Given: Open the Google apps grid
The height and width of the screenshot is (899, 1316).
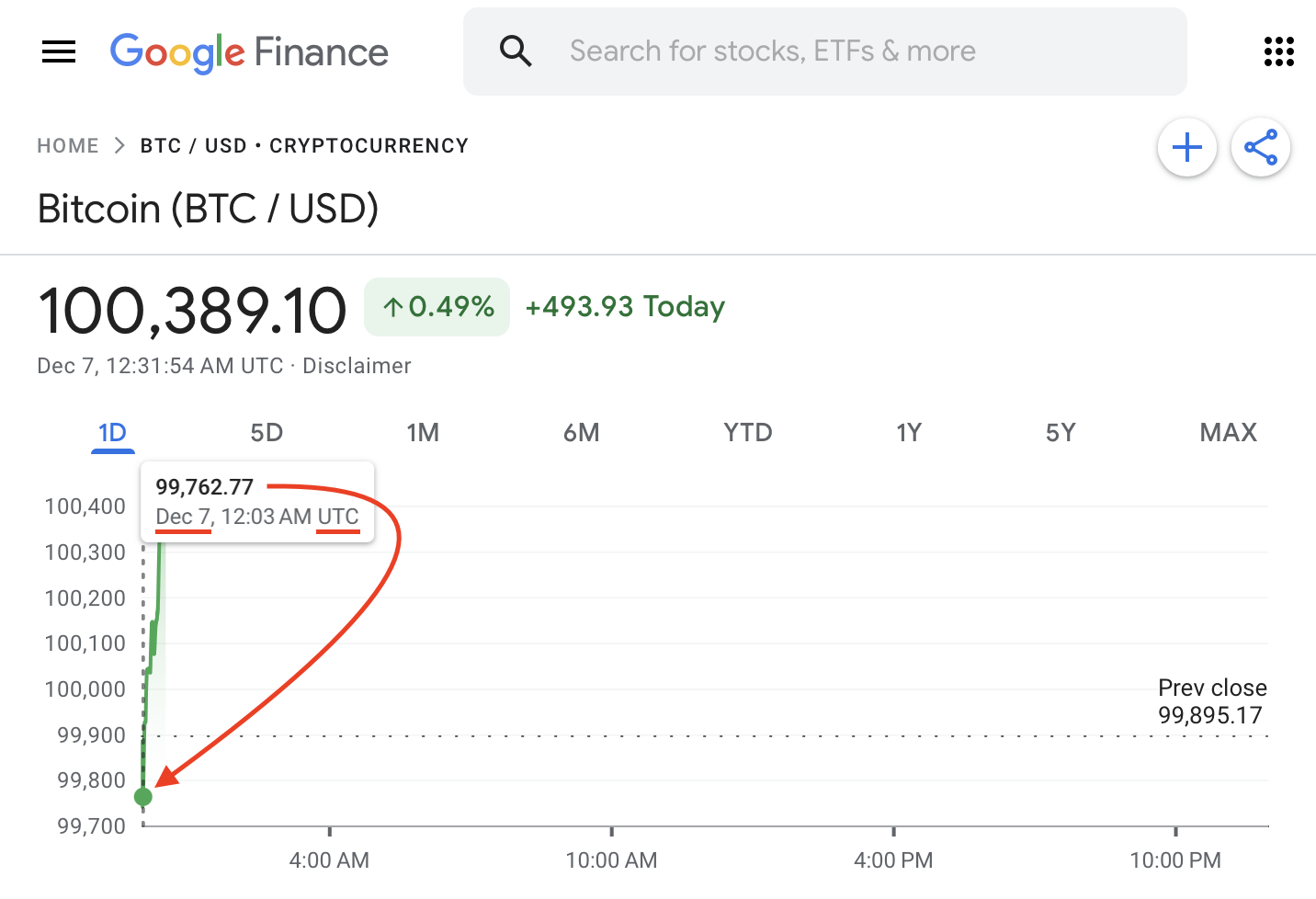Looking at the screenshot, I should pos(1278,51).
